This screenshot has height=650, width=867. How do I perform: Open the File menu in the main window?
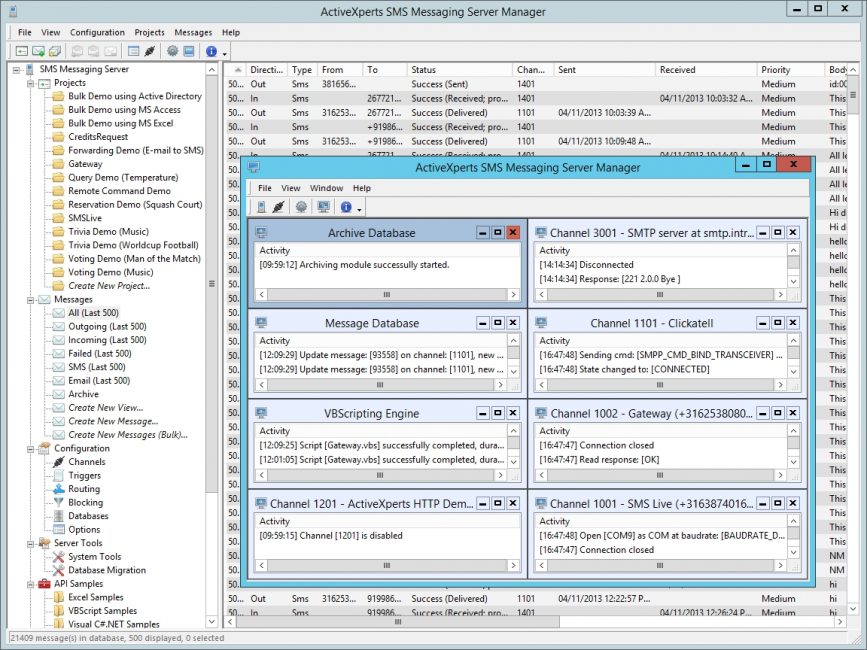tap(25, 33)
